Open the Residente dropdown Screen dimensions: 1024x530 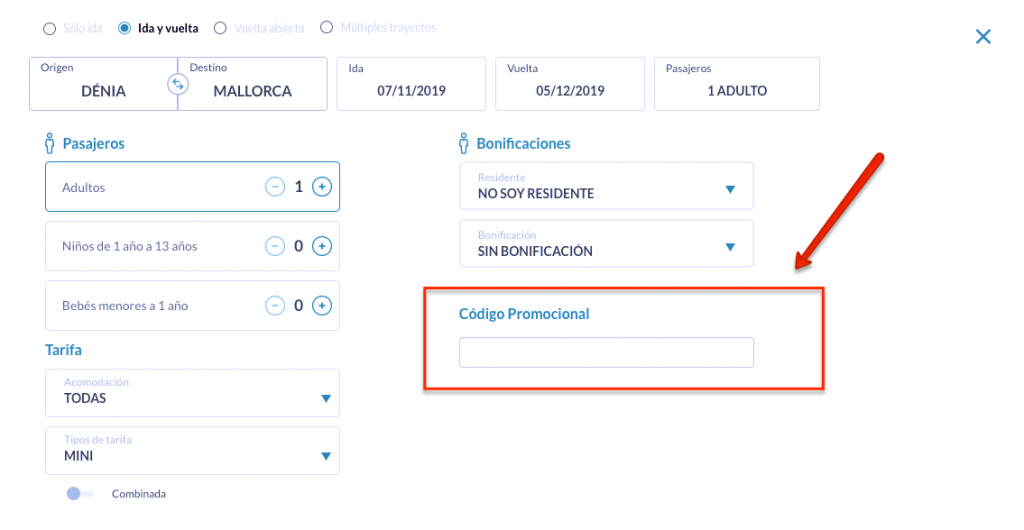point(606,186)
